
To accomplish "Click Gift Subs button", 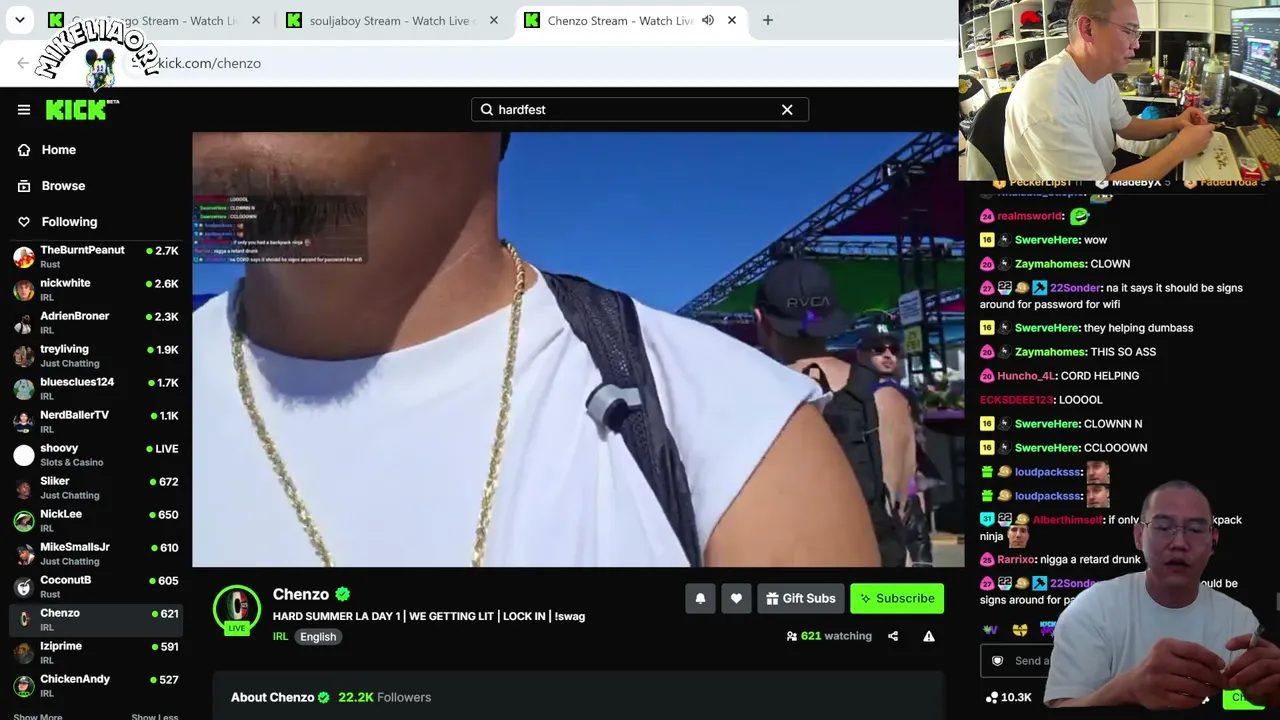I will (x=801, y=599).
